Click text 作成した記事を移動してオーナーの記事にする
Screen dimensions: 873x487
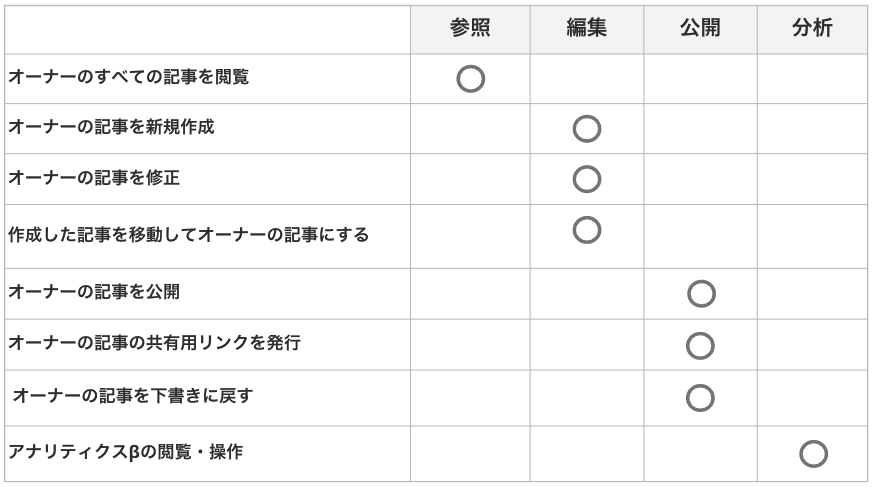pos(189,235)
